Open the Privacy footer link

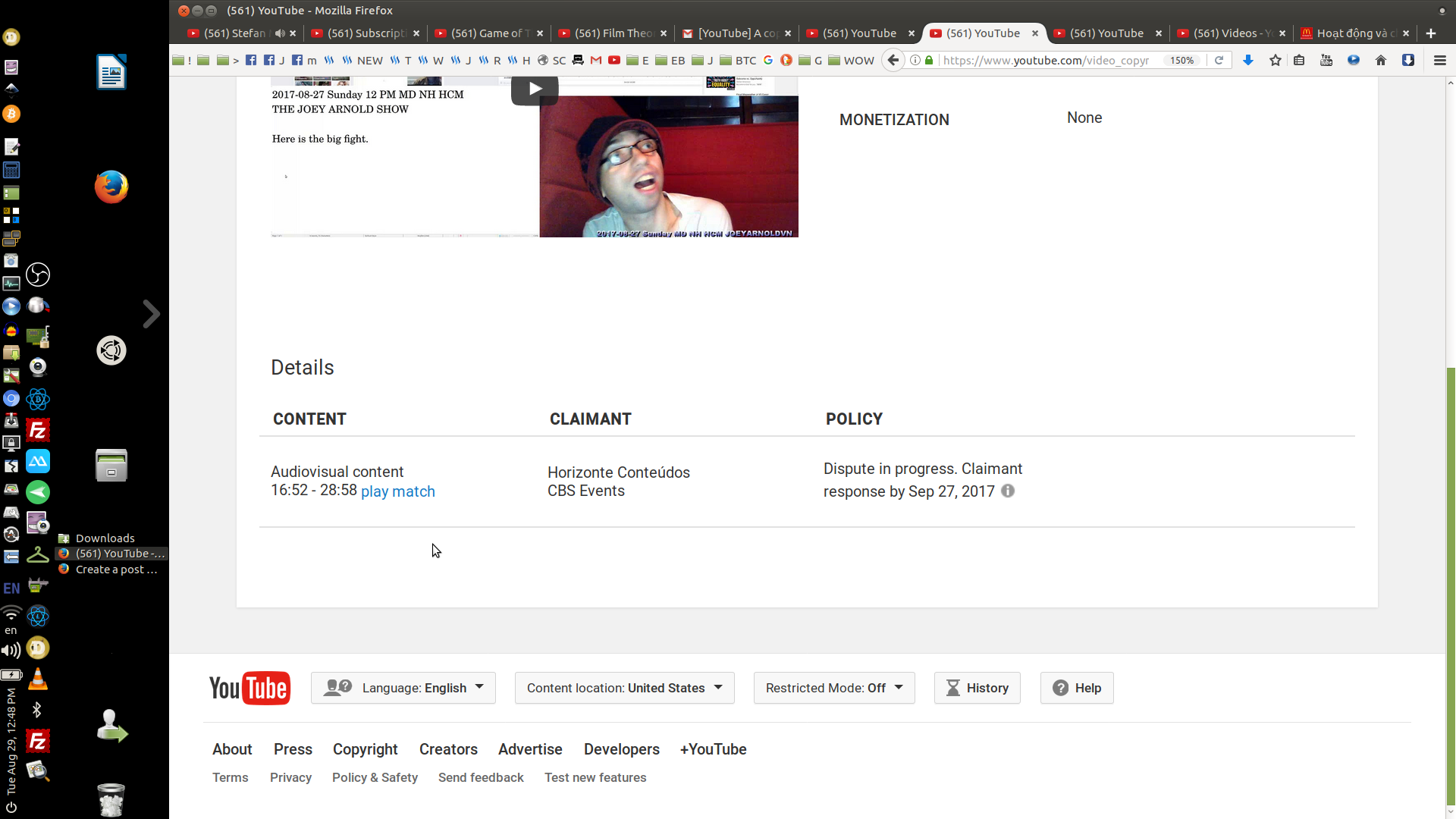click(290, 777)
